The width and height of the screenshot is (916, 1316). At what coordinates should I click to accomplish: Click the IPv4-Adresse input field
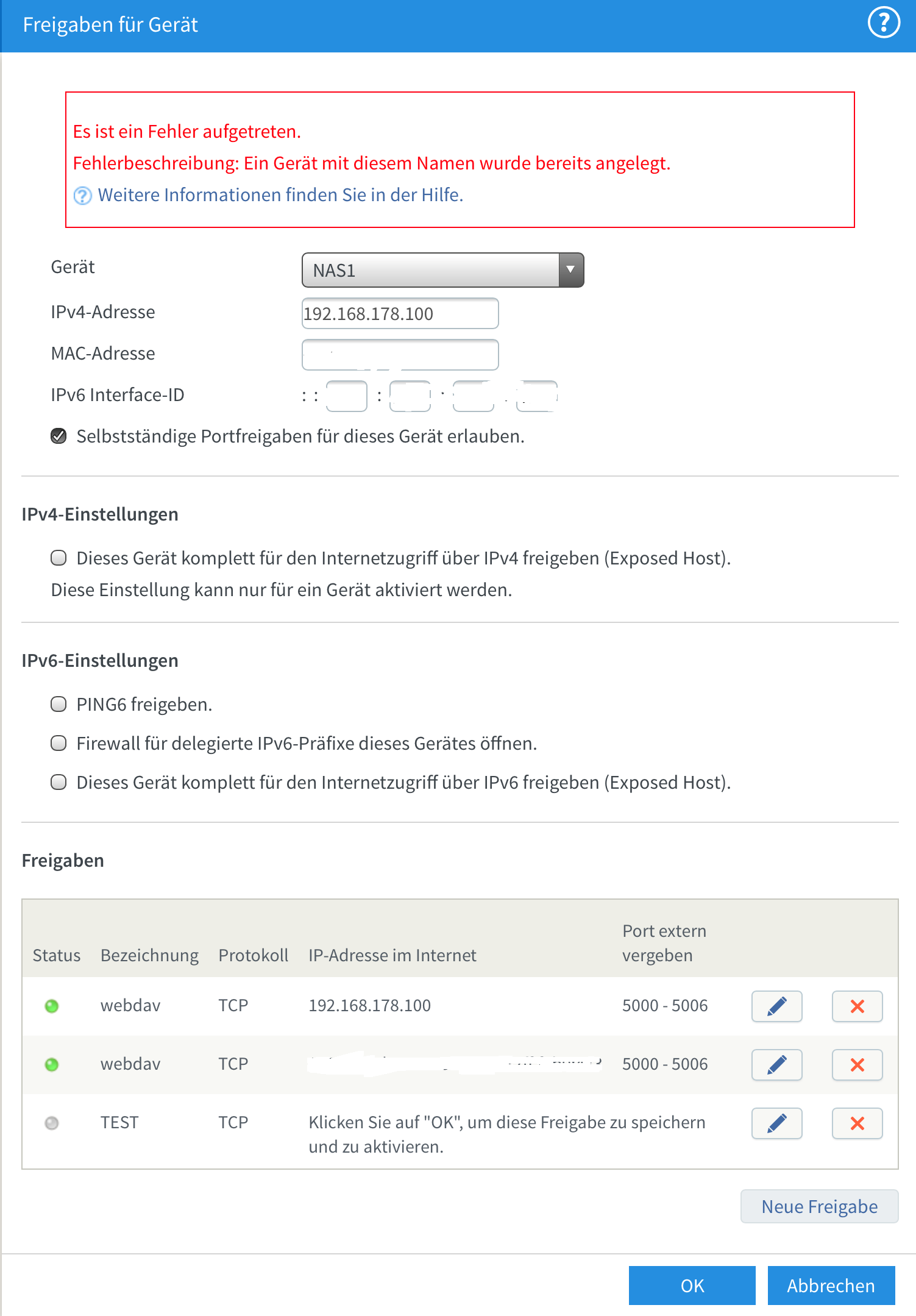click(x=400, y=313)
